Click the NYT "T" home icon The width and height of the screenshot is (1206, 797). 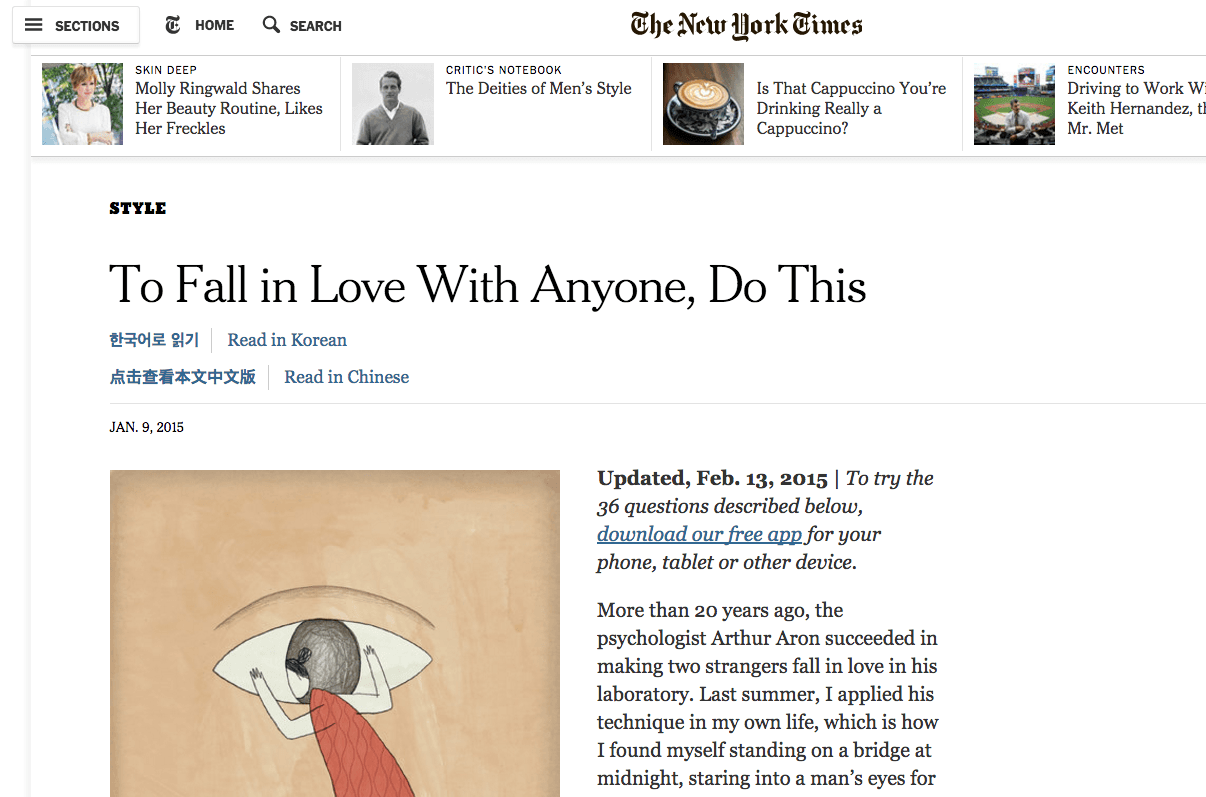(x=174, y=25)
